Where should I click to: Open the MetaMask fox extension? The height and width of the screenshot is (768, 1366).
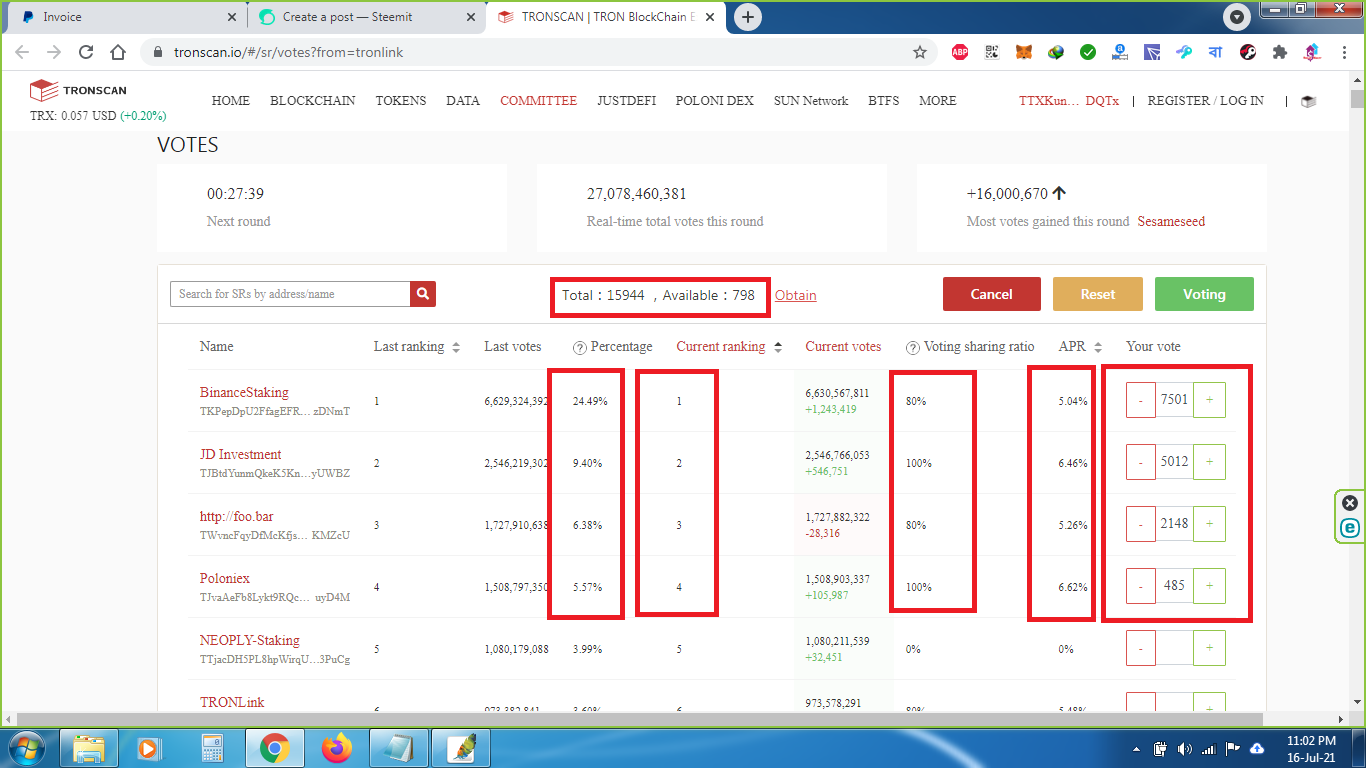[x=1023, y=52]
